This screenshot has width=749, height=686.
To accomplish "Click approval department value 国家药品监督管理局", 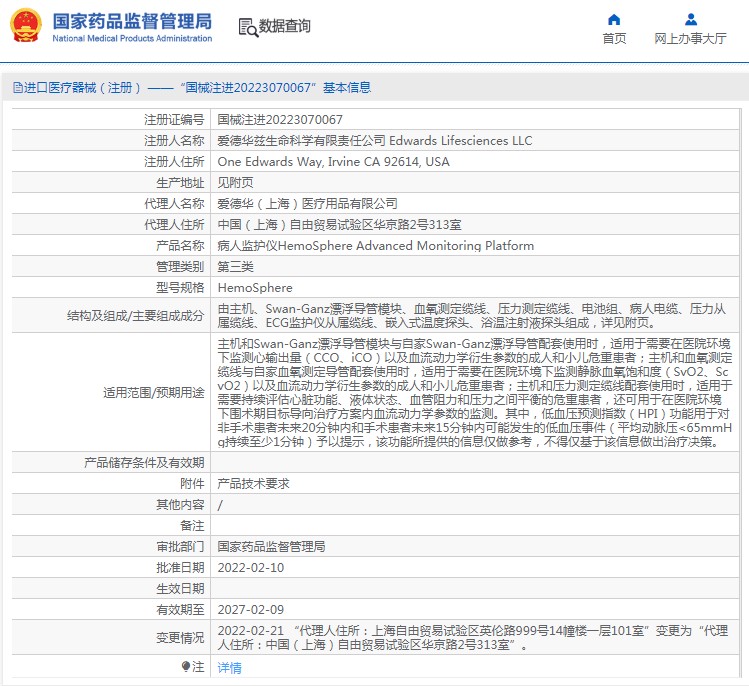I will pyautogui.click(x=271, y=547).
